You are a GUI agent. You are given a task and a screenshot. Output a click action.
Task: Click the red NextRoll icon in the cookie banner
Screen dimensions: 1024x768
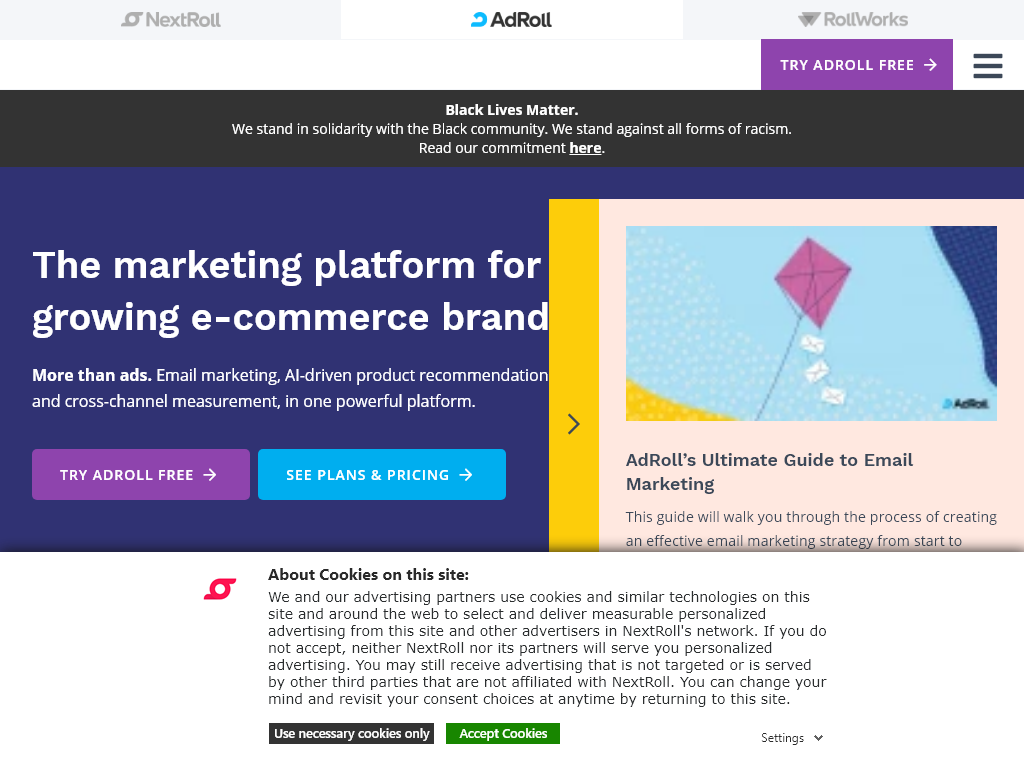pos(219,589)
